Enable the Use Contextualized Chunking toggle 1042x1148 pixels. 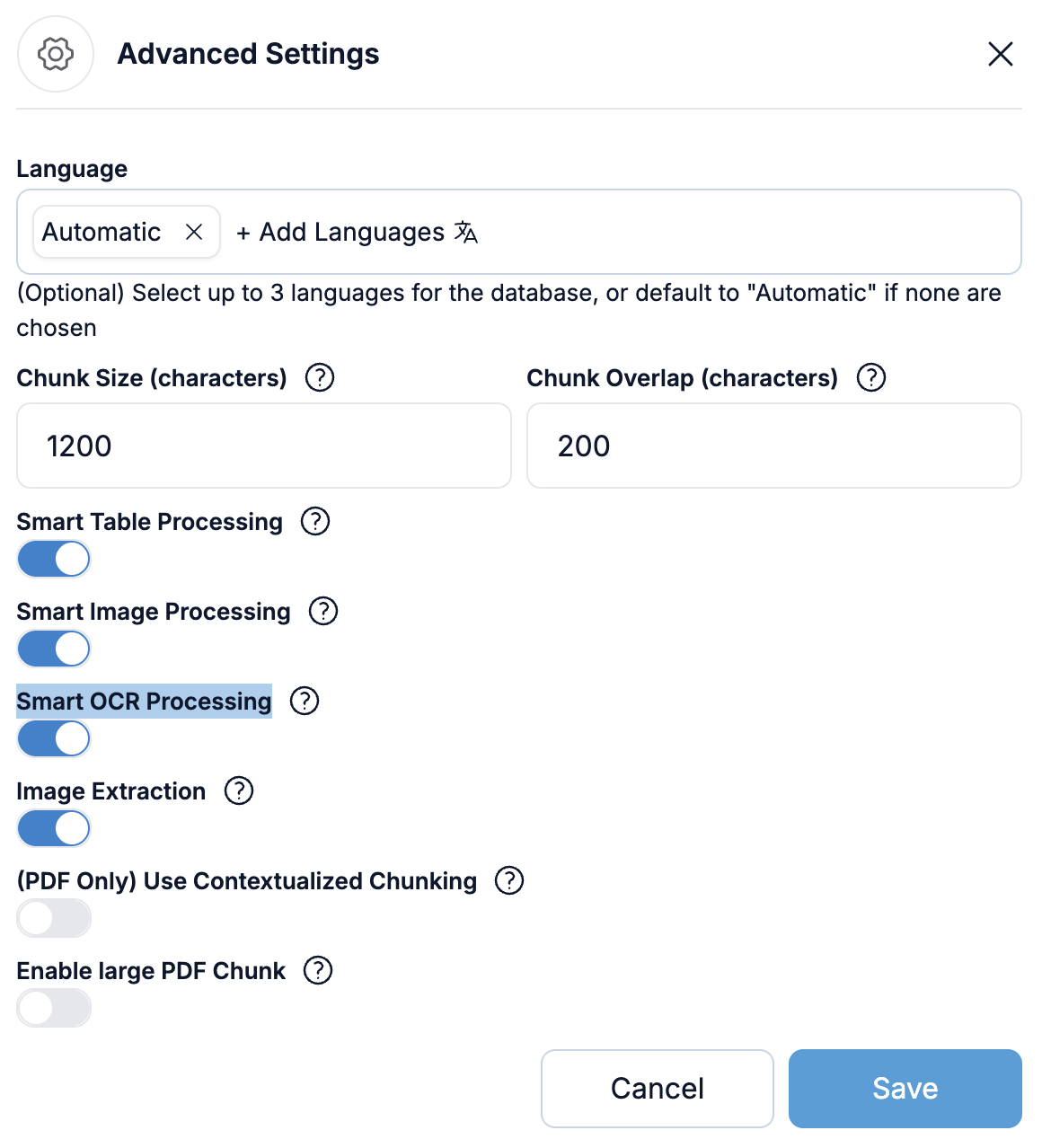(54, 918)
